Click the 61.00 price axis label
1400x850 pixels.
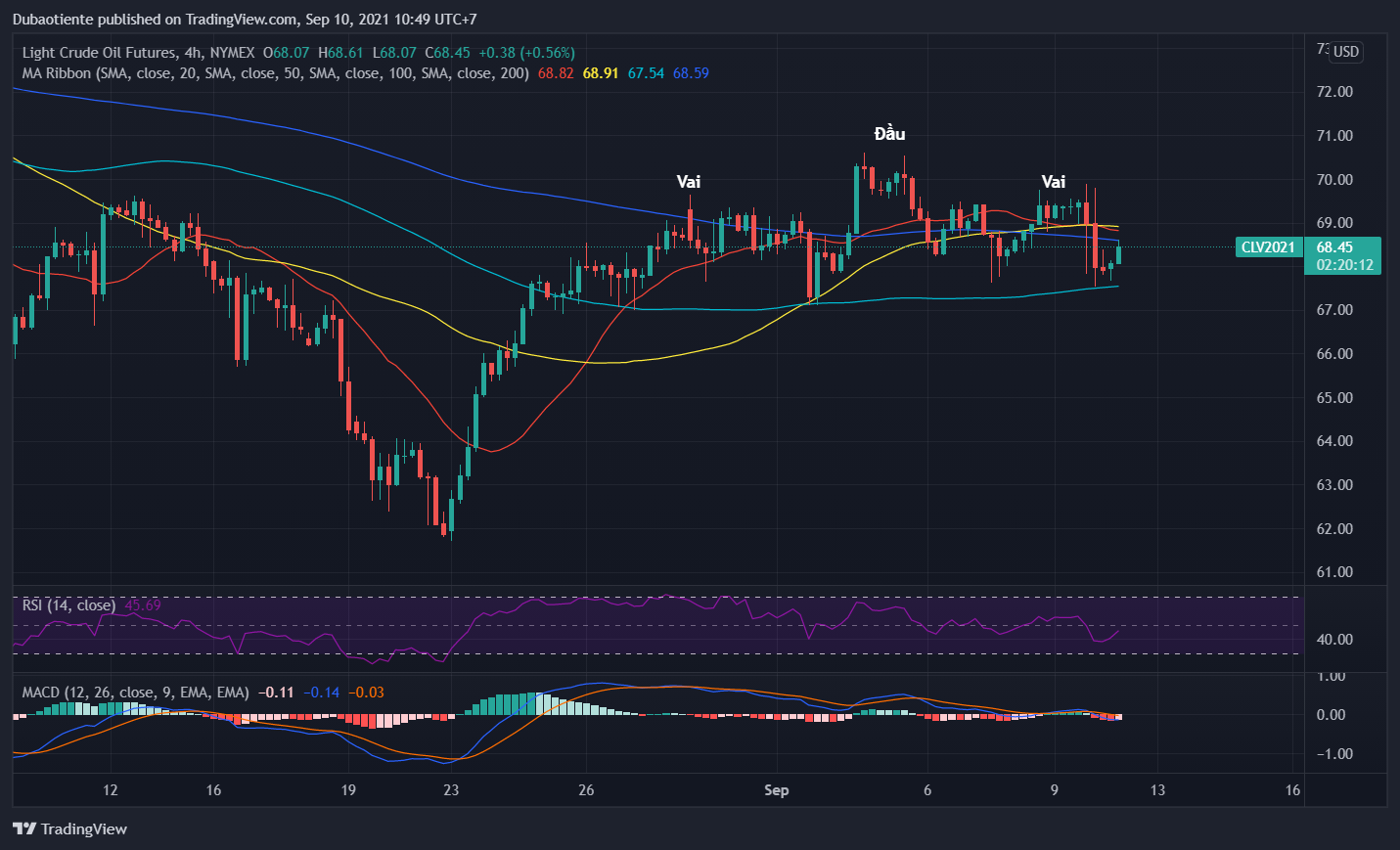(x=1334, y=572)
